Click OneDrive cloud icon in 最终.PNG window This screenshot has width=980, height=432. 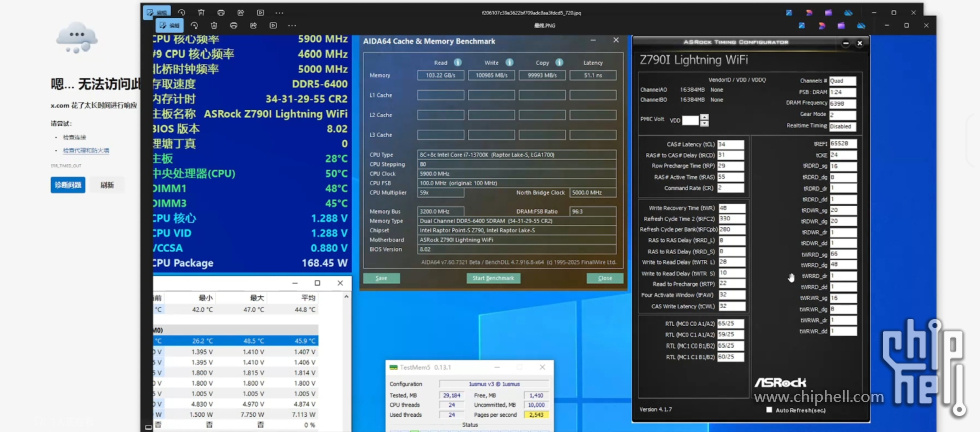[861, 26]
